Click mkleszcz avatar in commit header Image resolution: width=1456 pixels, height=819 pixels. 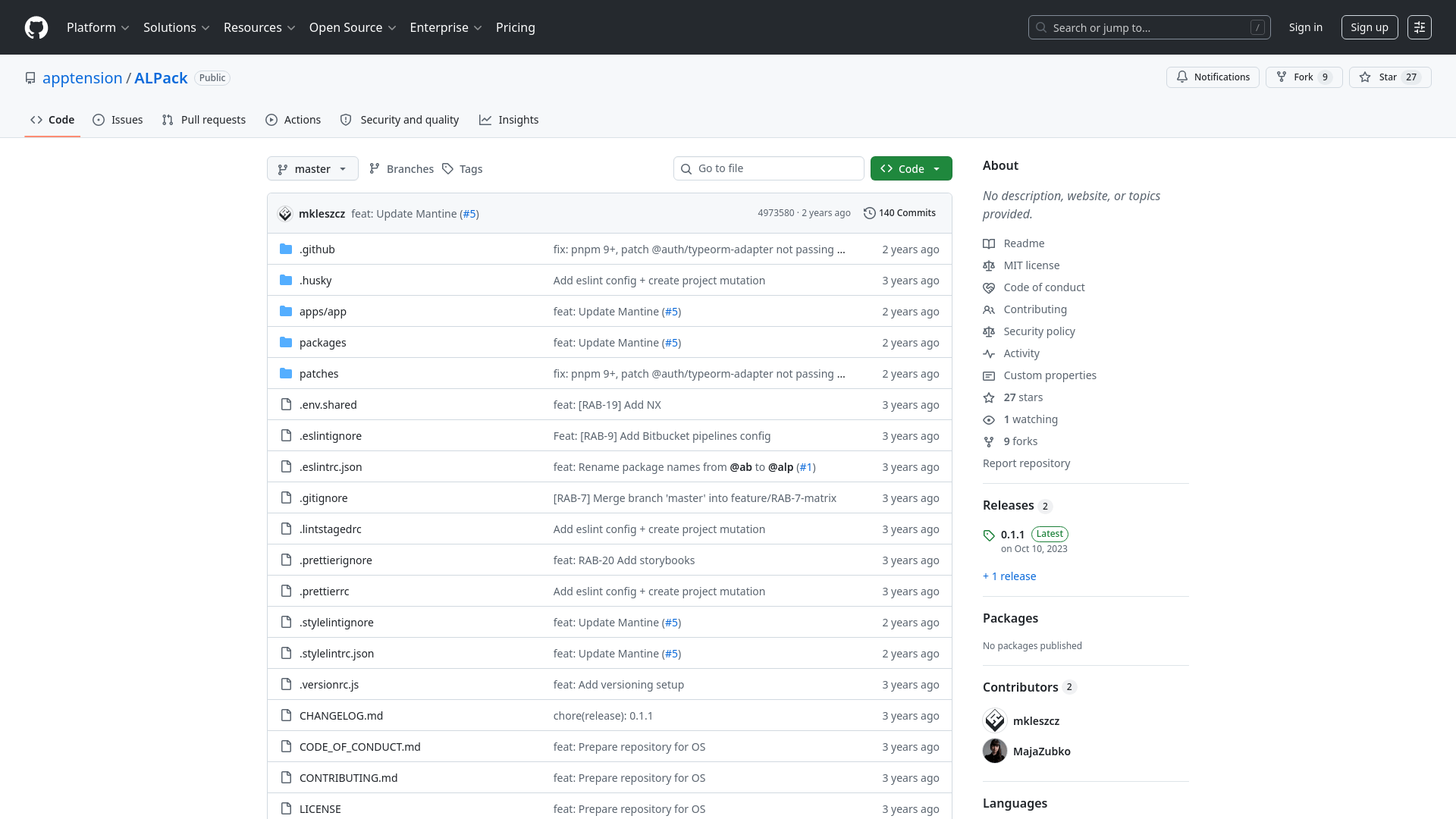(x=285, y=214)
